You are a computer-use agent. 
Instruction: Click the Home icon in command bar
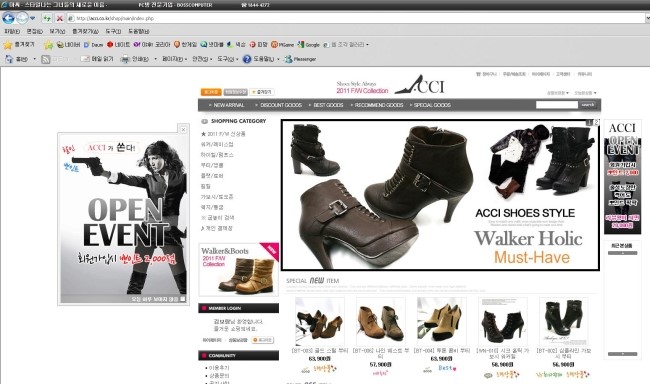click(x=9, y=59)
